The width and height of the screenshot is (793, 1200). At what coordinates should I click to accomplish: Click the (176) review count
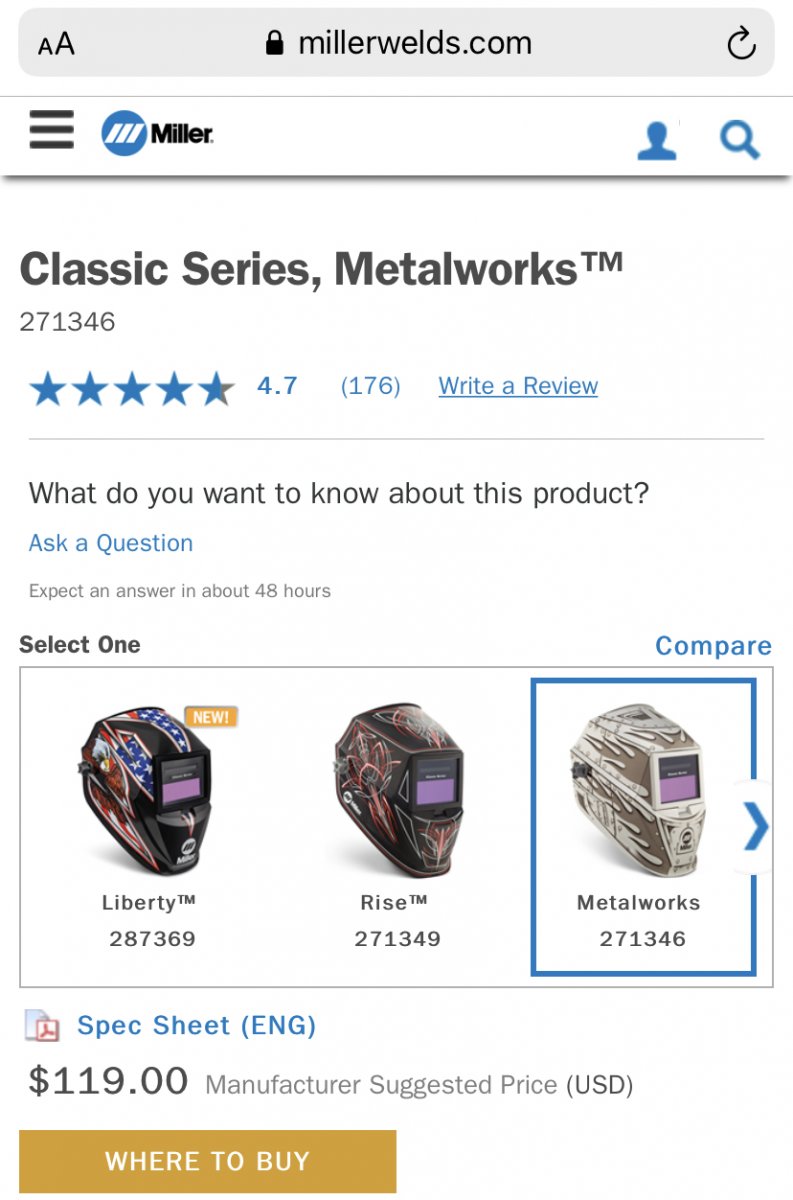[370, 386]
